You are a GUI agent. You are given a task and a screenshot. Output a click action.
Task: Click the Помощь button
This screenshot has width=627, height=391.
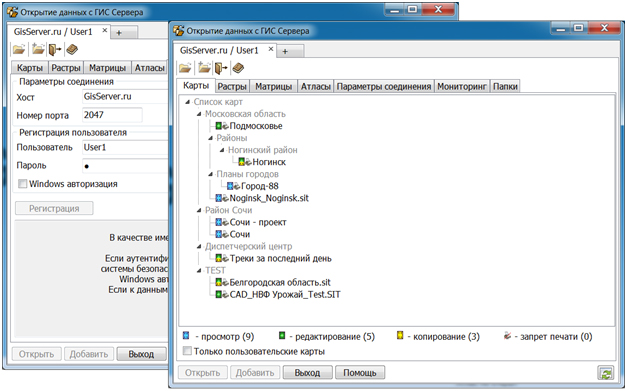(x=360, y=373)
